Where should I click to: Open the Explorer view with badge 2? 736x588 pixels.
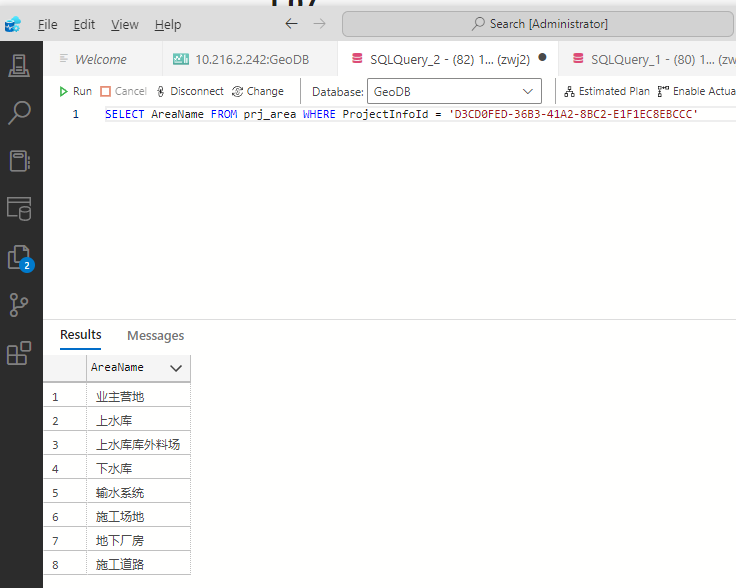(x=19, y=257)
